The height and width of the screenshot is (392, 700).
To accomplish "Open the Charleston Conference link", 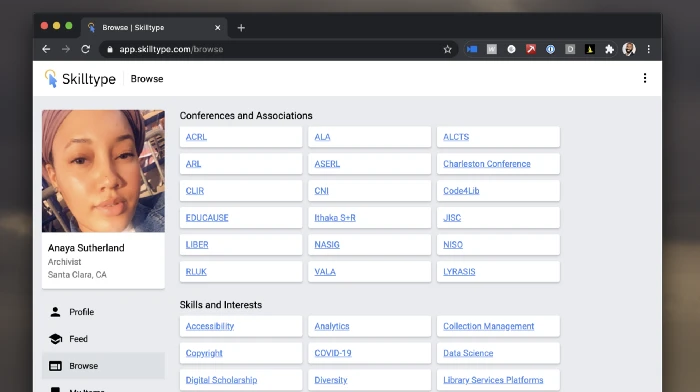I will 487,164.
